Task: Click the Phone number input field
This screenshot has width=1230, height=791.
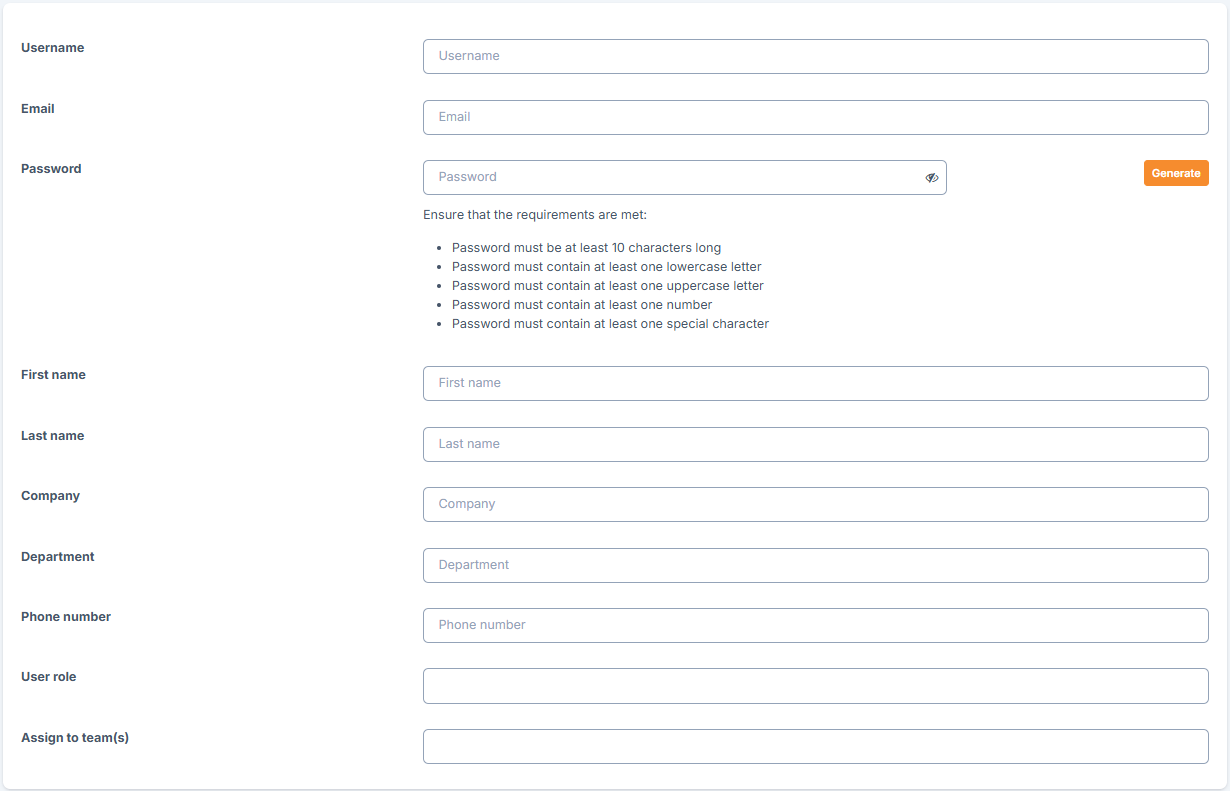Action: click(816, 625)
